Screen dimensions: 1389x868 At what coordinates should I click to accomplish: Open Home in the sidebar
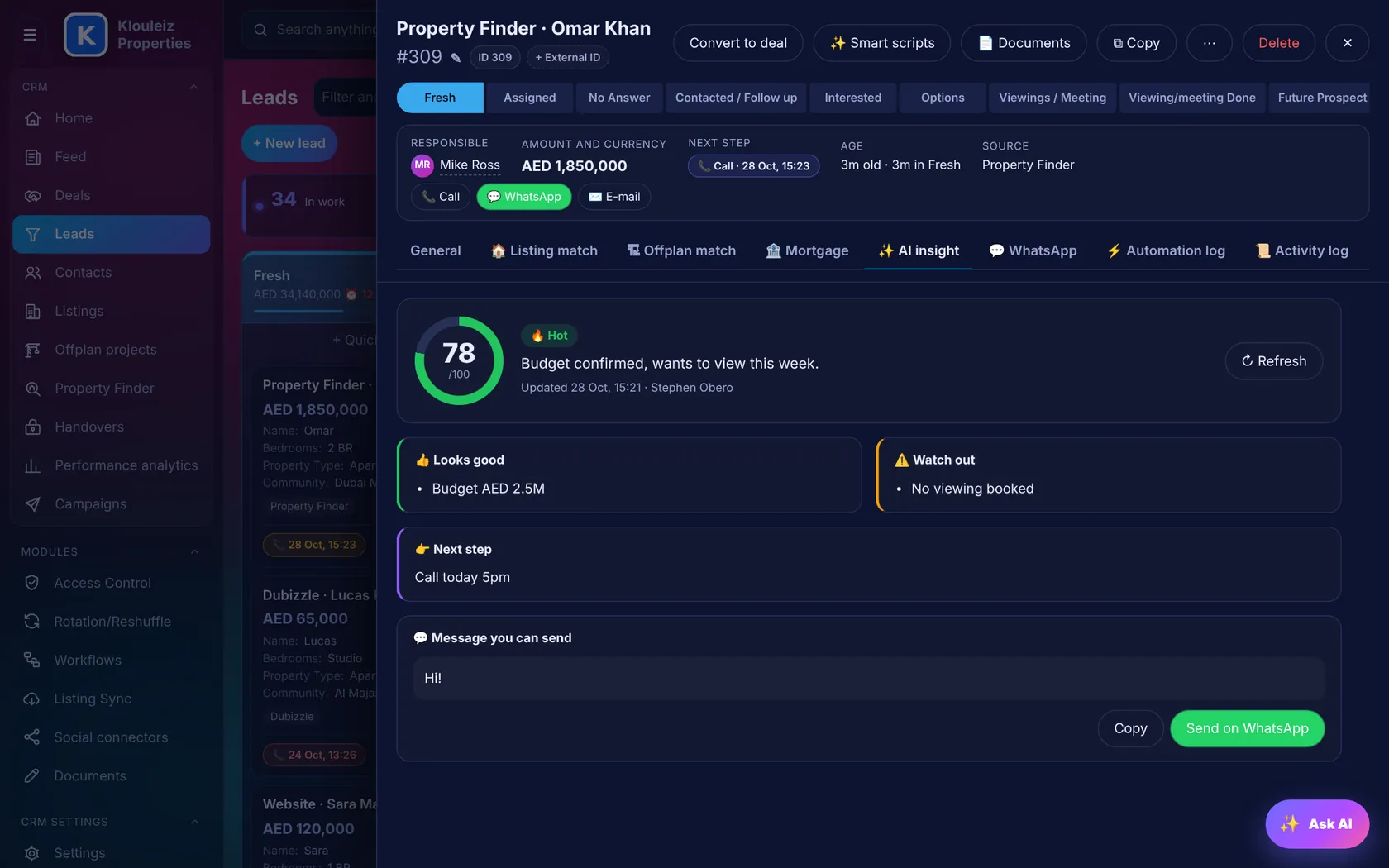(111, 118)
